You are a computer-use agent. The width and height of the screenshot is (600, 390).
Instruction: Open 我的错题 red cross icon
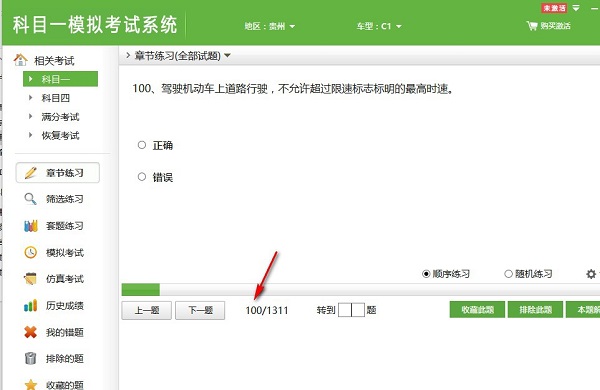point(30,332)
